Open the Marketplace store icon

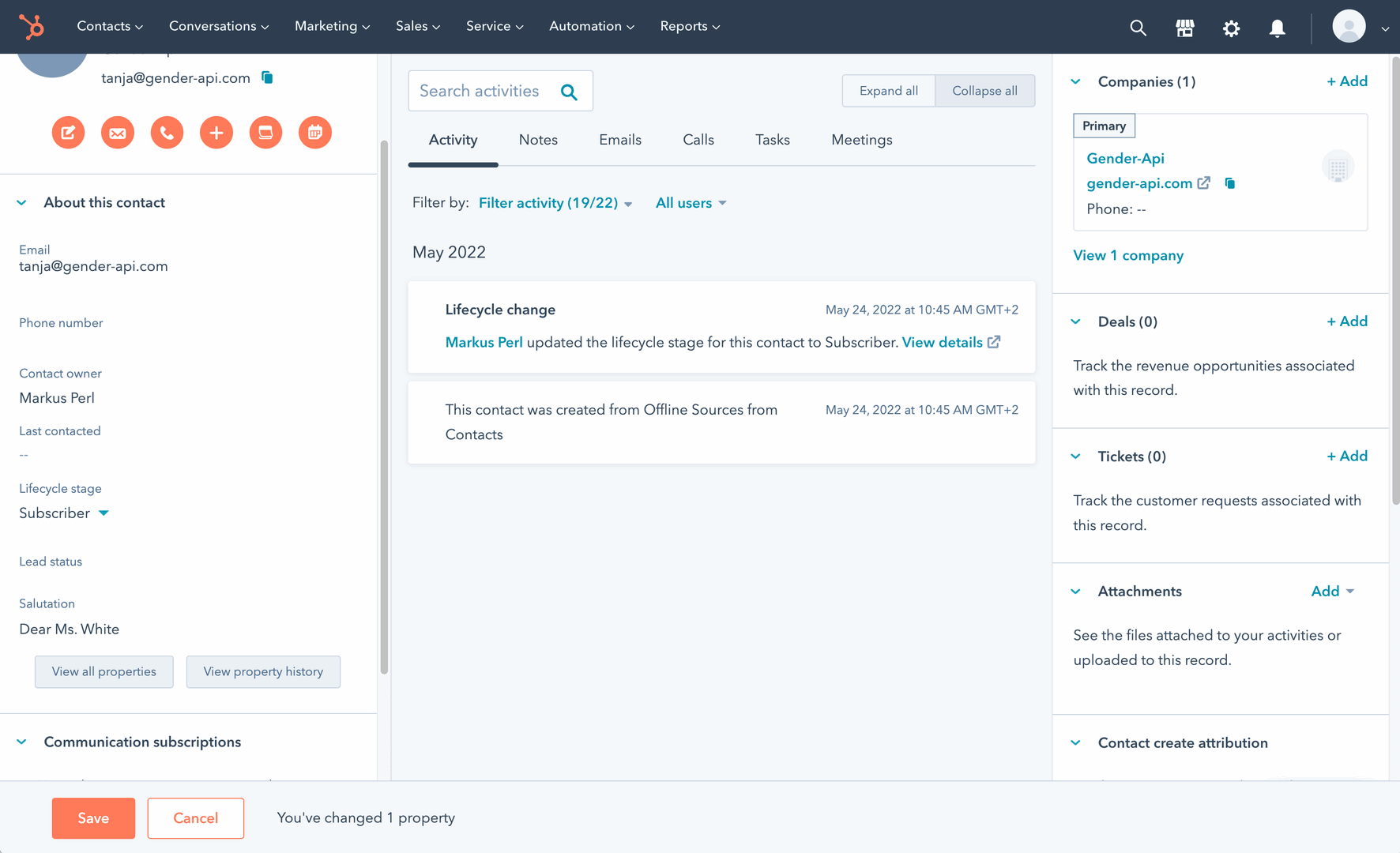coord(1184,28)
